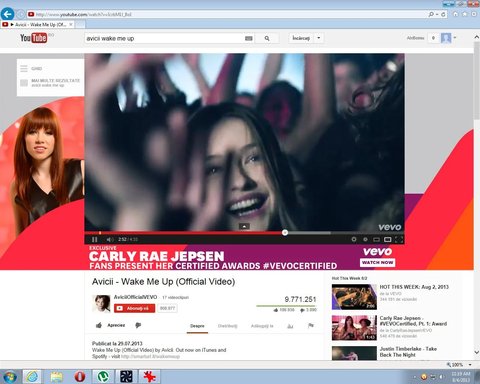Open the Windows Start button

click(x=10, y=377)
